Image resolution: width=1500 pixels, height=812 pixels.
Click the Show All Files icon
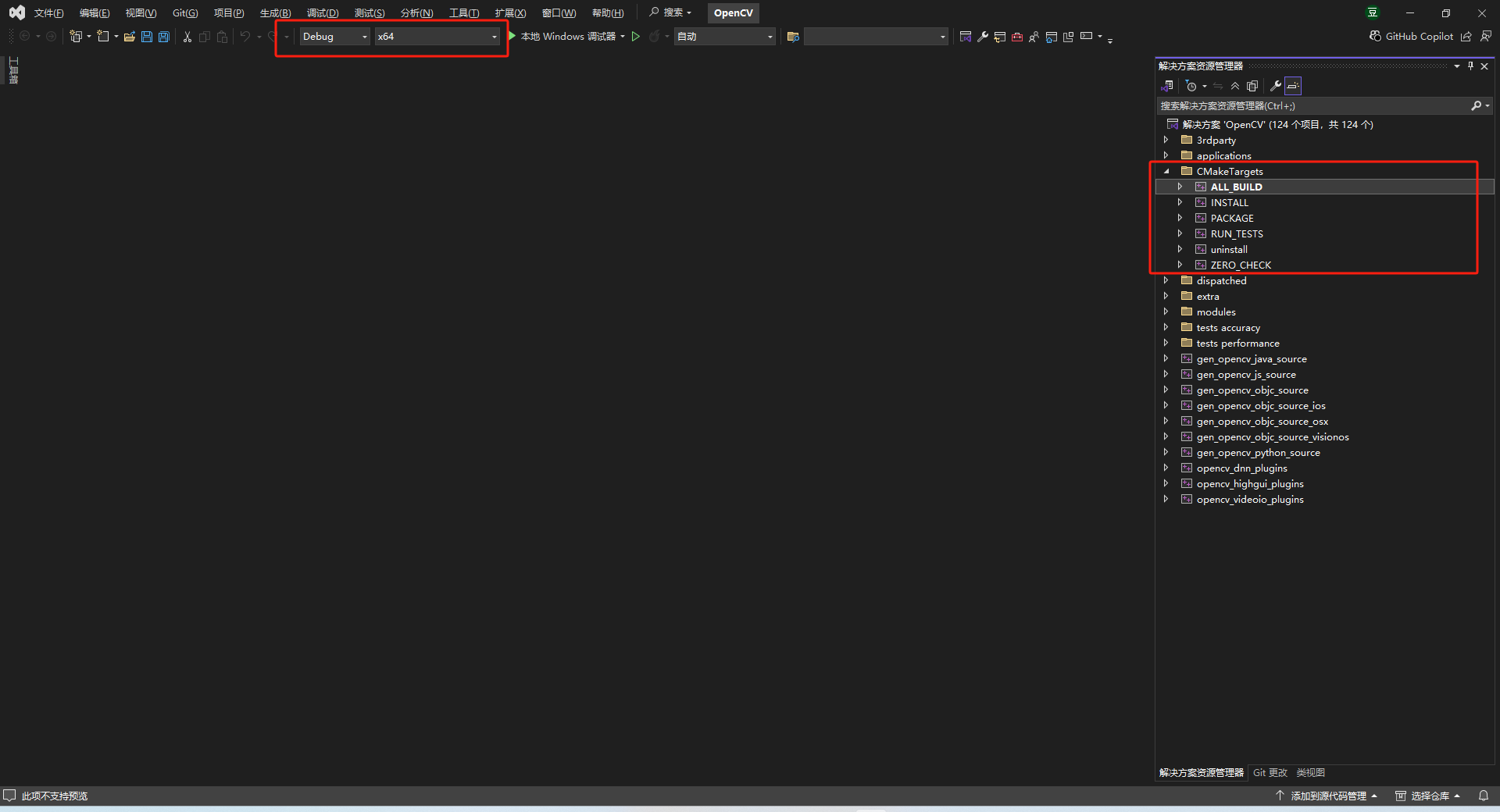[1252, 86]
